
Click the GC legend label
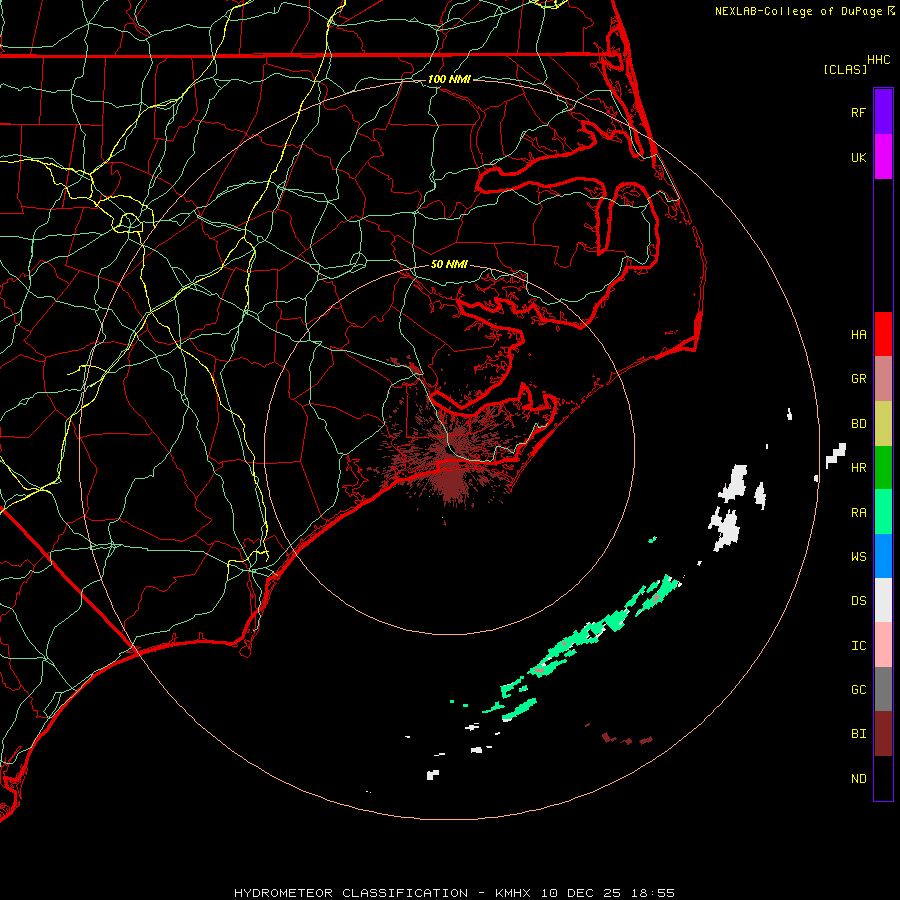[x=859, y=689]
